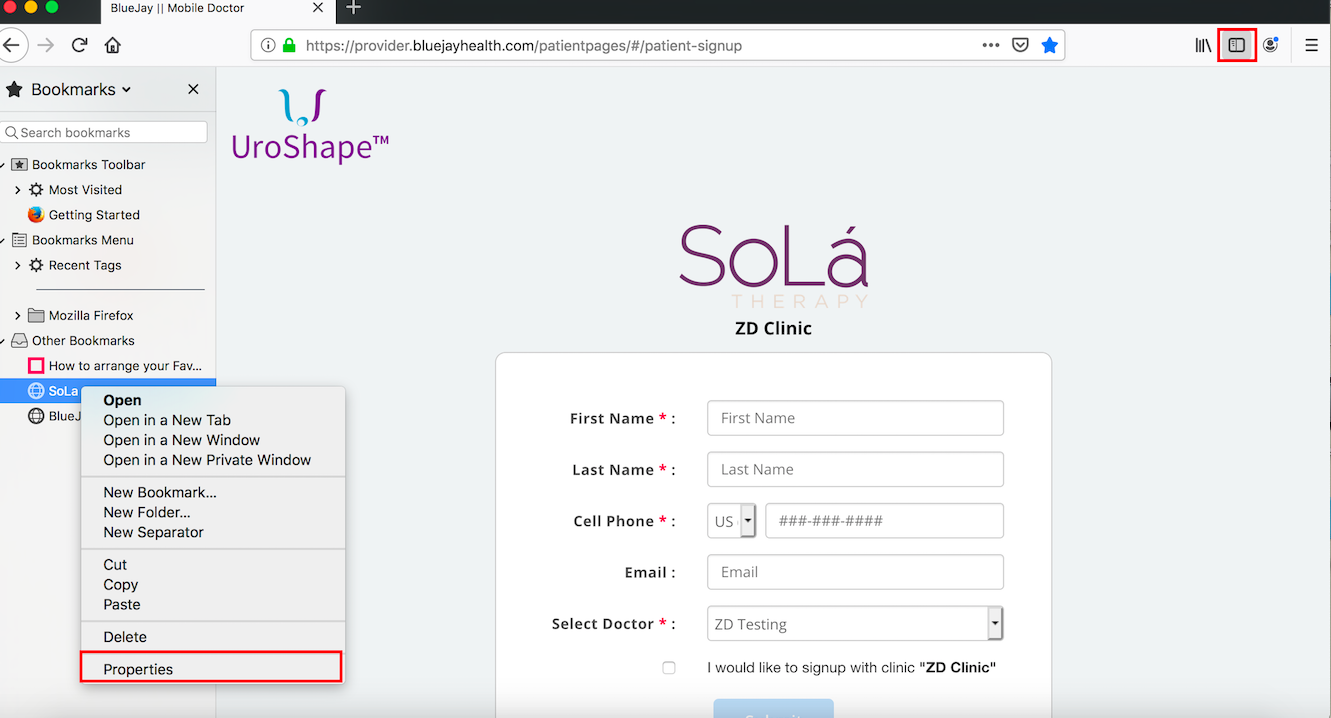Viewport: 1331px width, 718px height.
Task: Select the Bookmarks Menu folder
Action: pyautogui.click(x=82, y=240)
